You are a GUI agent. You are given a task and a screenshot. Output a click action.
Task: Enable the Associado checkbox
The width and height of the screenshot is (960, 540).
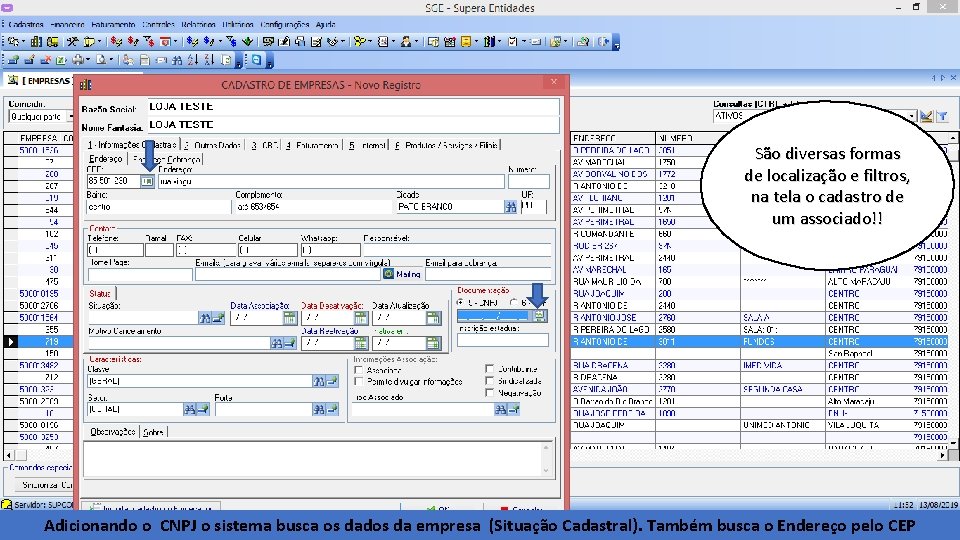coord(359,370)
